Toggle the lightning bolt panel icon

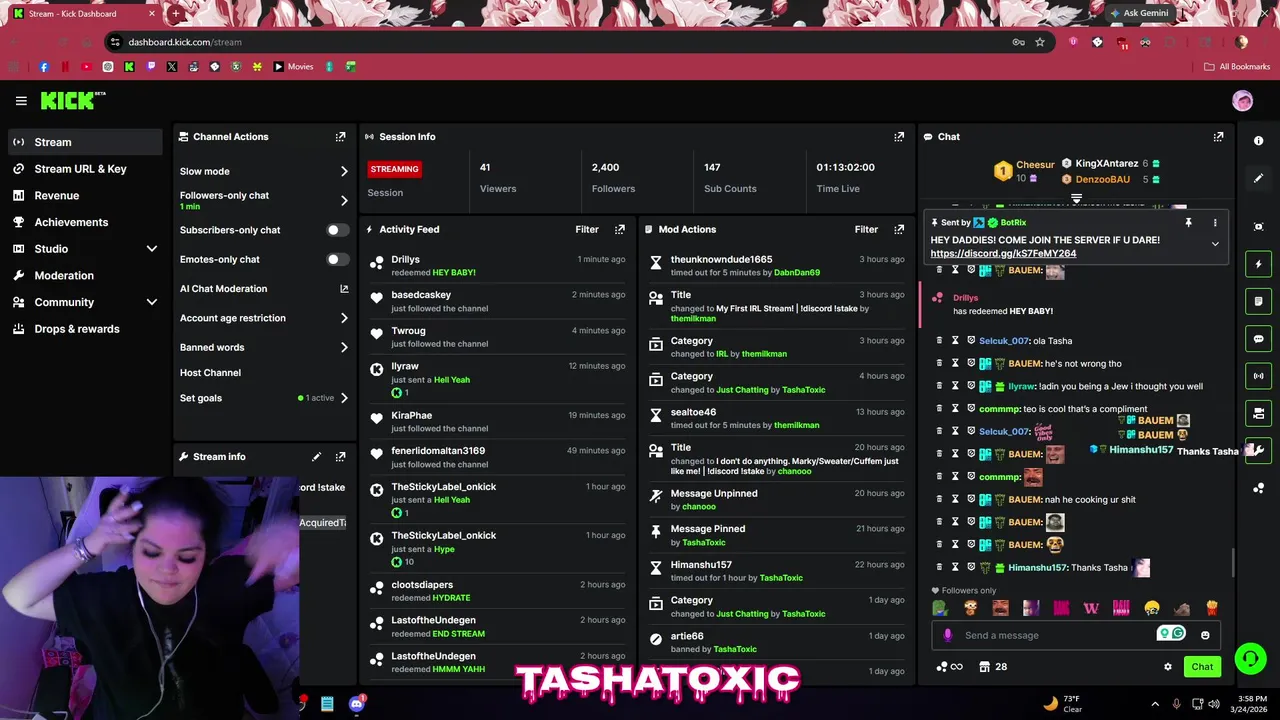click(1258, 264)
